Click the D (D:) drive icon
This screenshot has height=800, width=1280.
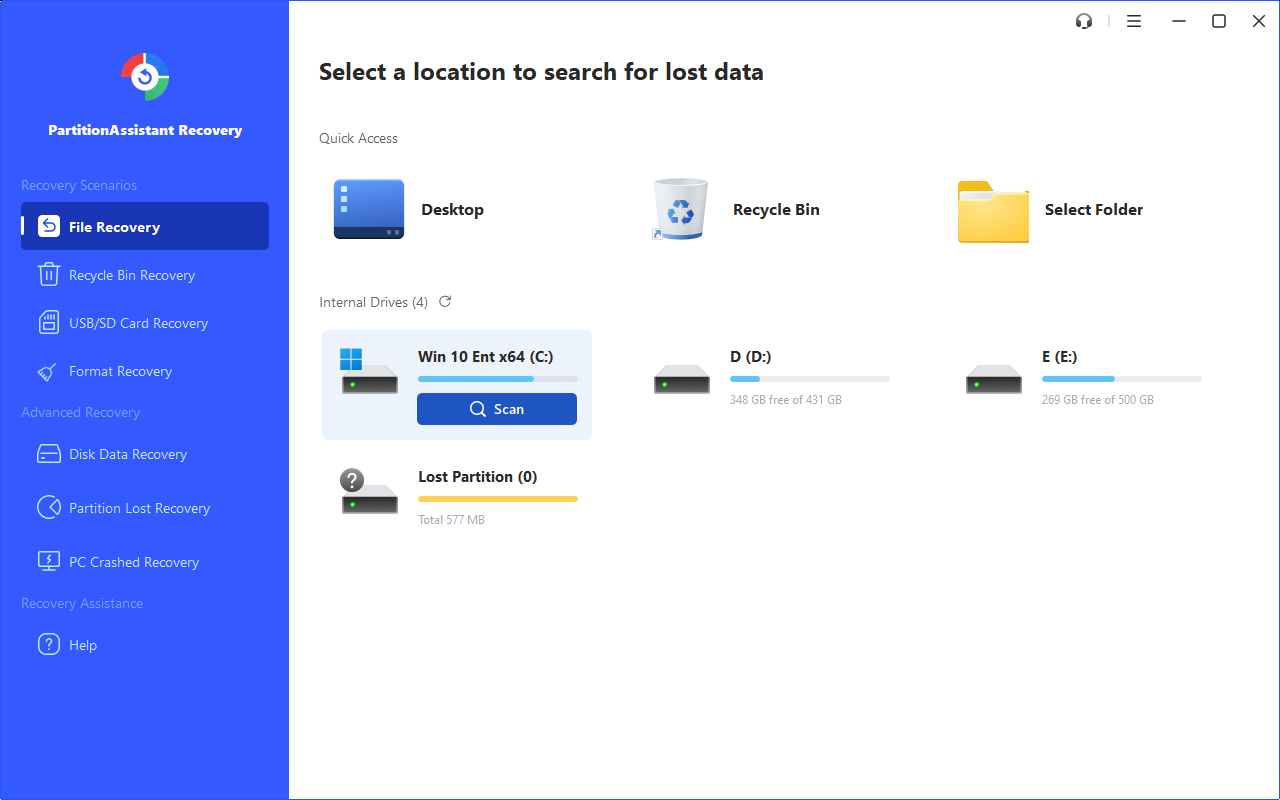pos(682,379)
